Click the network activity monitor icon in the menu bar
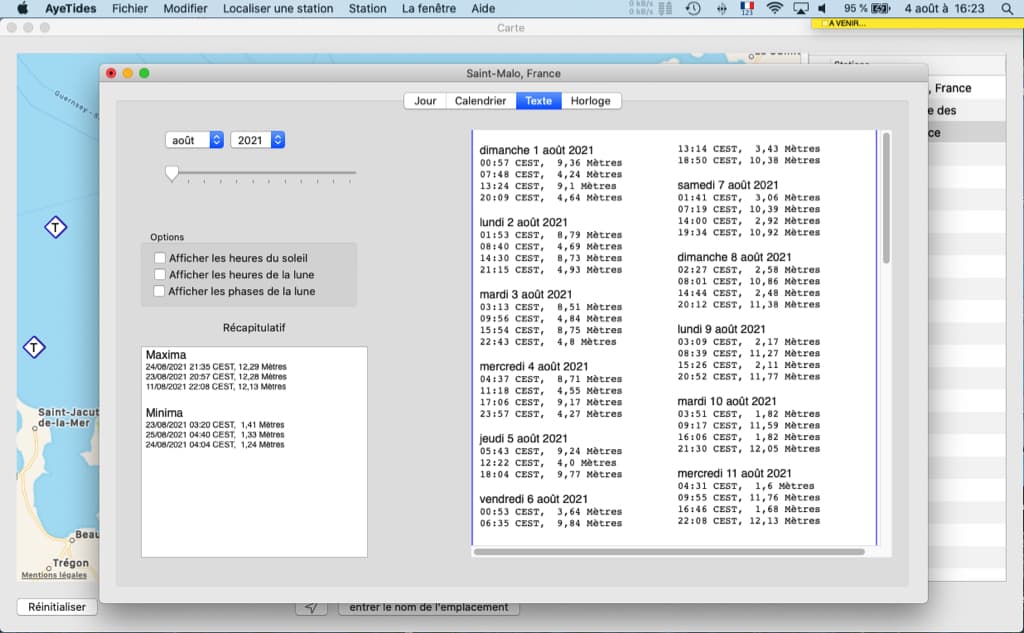This screenshot has height=633, width=1024. [650, 8]
